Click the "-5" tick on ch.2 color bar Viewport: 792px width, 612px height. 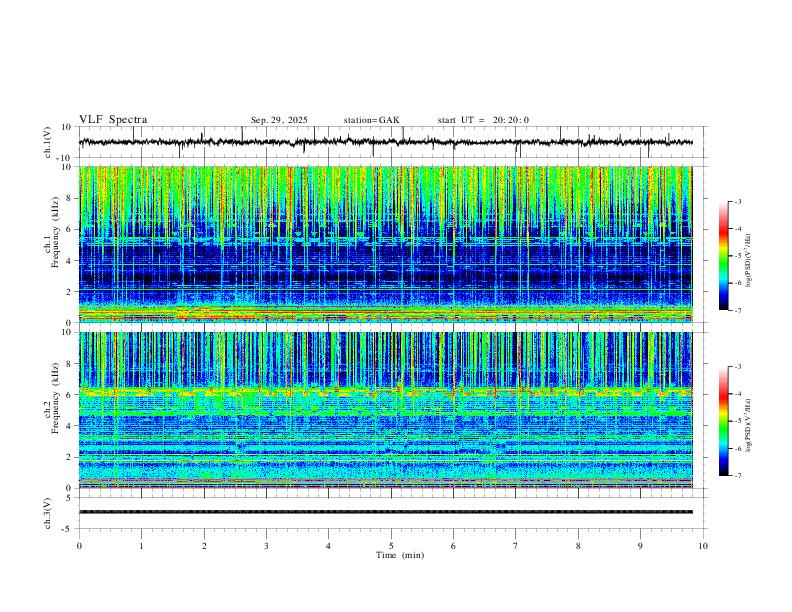click(x=737, y=421)
